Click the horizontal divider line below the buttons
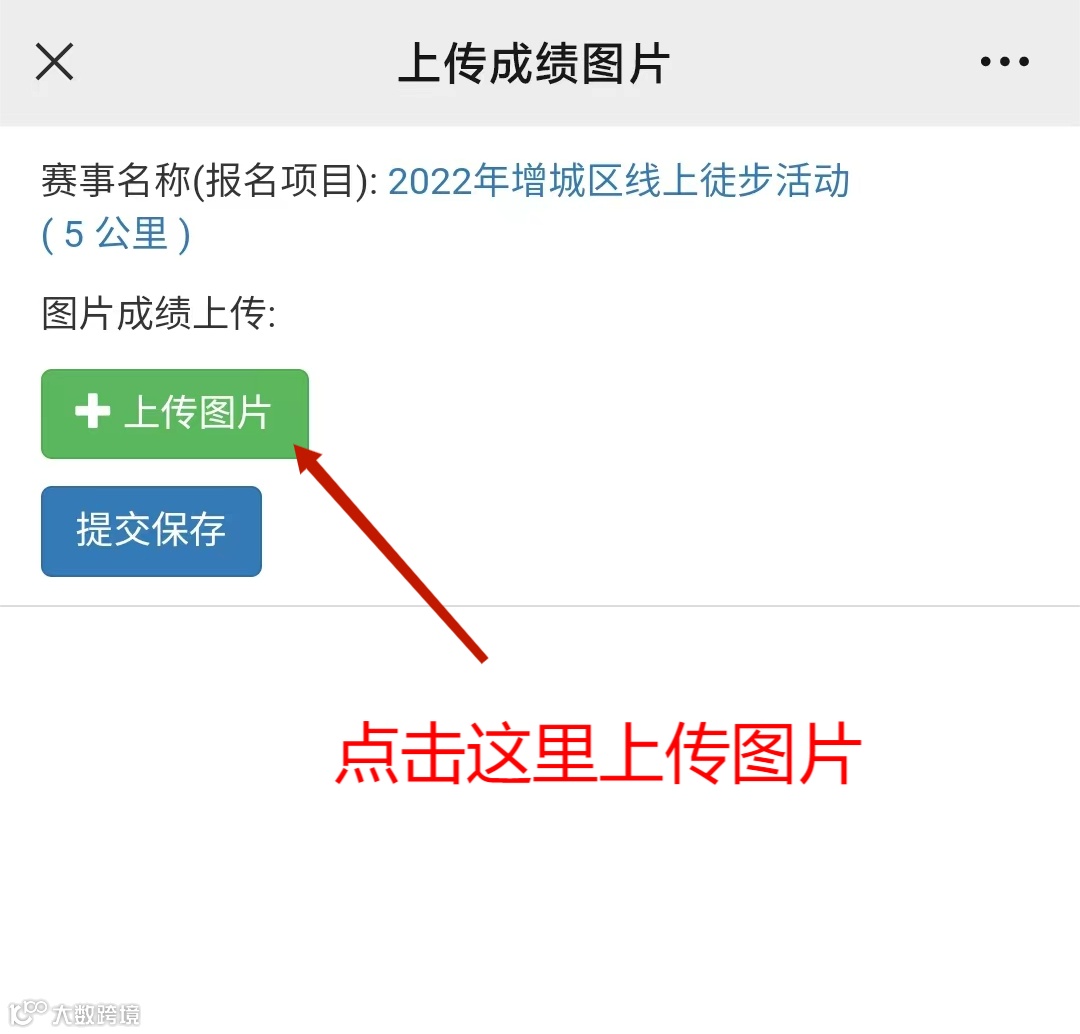Viewport: 1080px width, 1034px height. [540, 606]
